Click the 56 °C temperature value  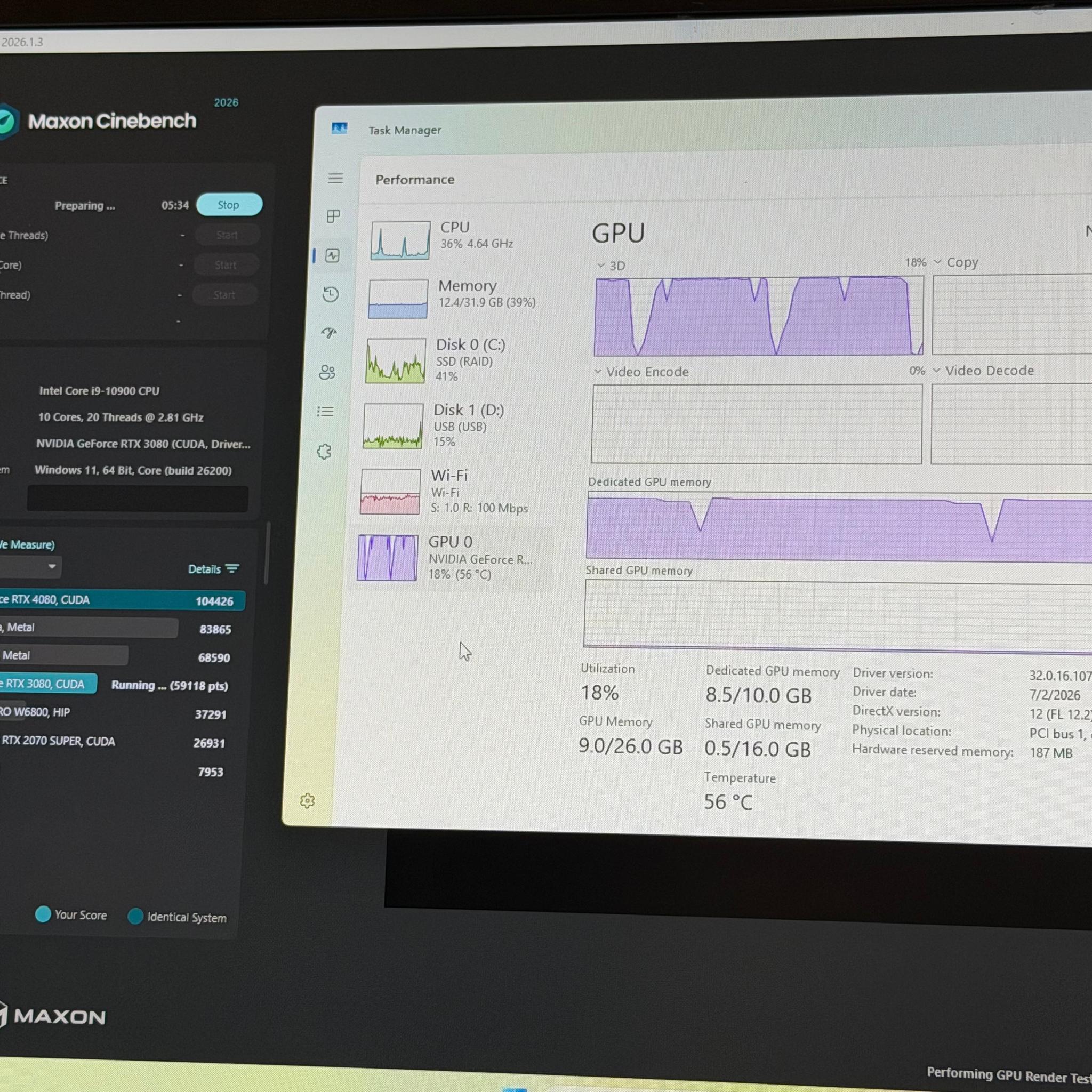pos(728,801)
